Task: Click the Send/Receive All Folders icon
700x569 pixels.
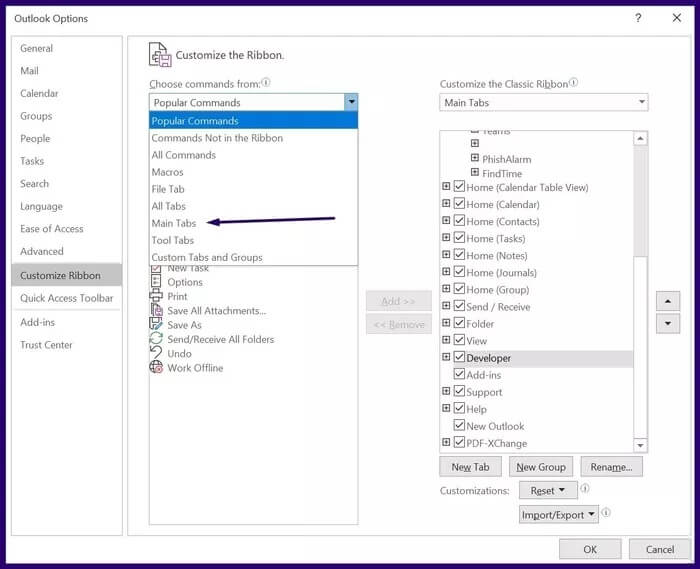Action: tap(156, 339)
